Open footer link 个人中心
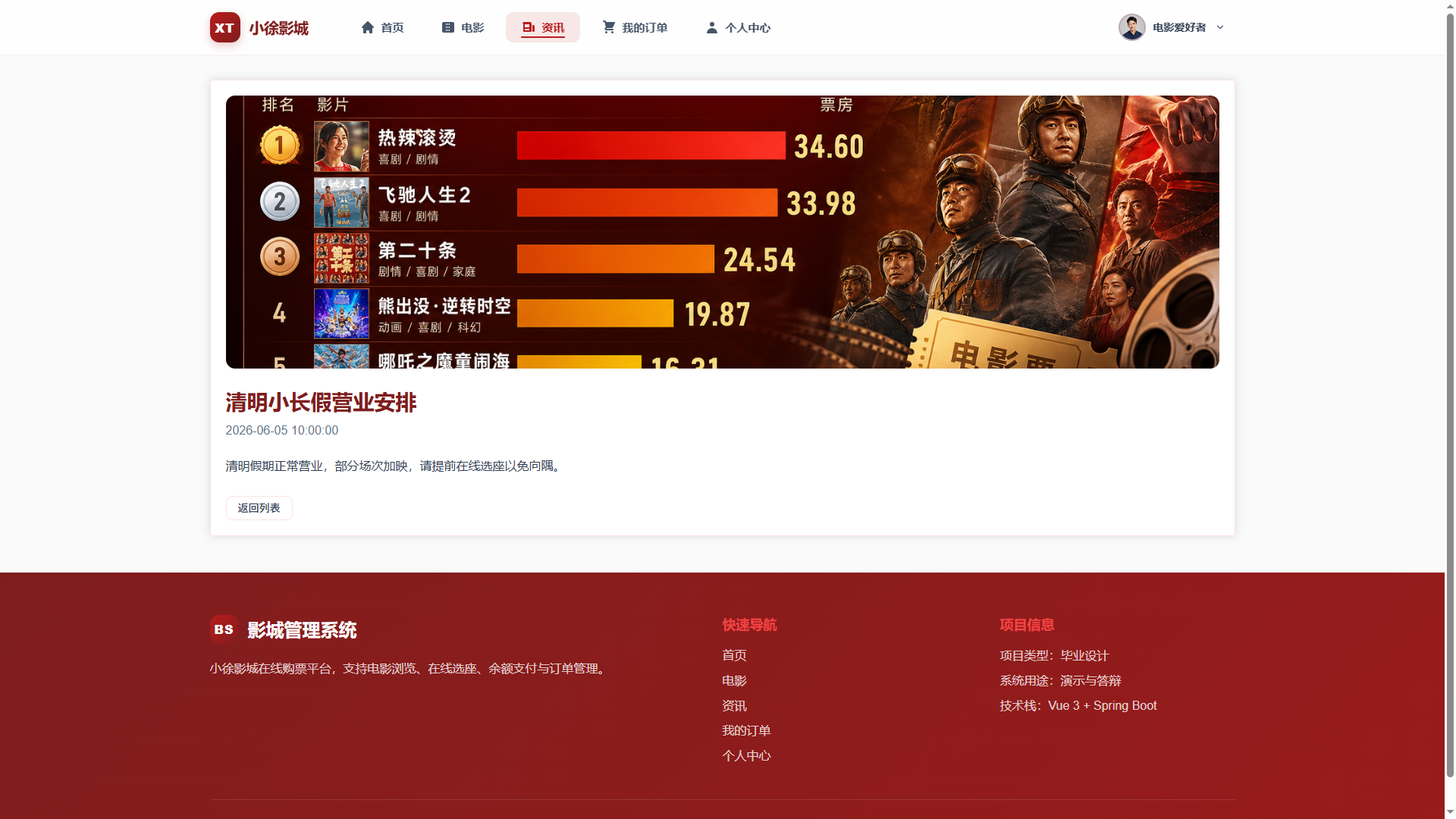Image resolution: width=1456 pixels, height=819 pixels. tap(746, 756)
